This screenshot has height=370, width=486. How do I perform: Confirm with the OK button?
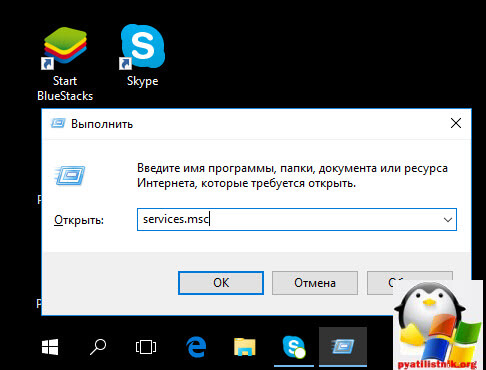click(221, 283)
